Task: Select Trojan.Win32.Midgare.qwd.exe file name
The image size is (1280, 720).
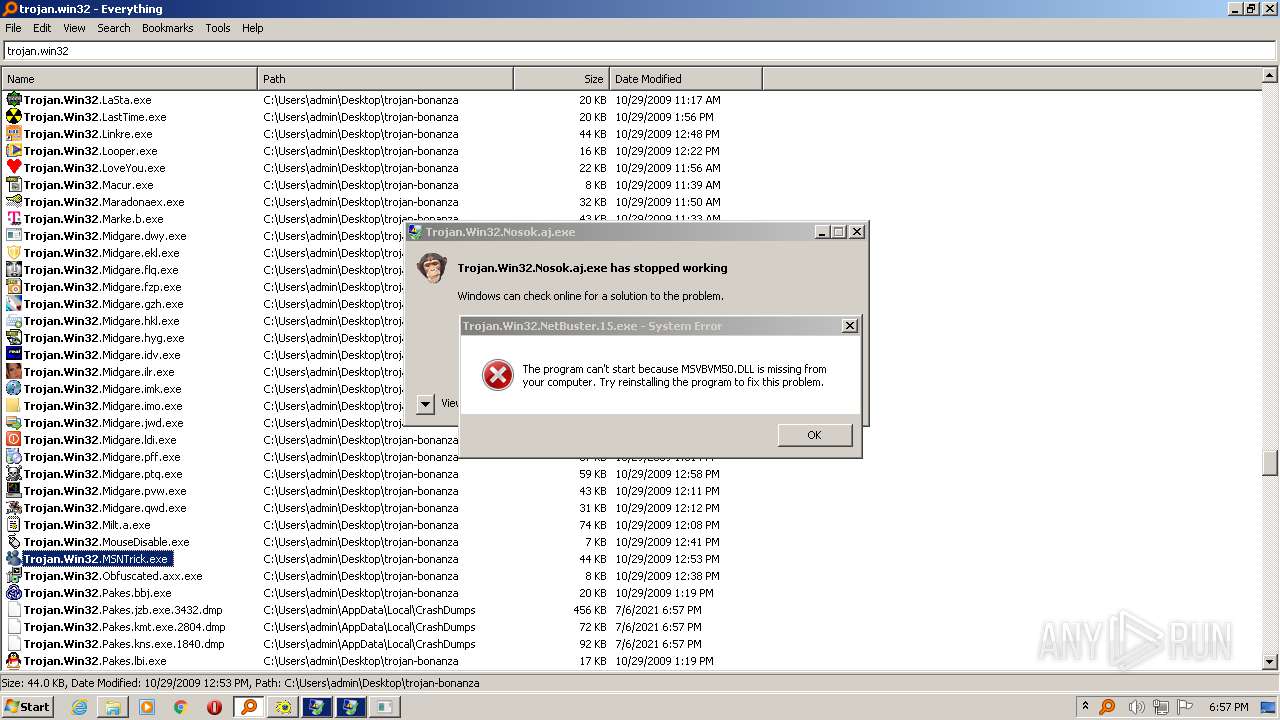Action: pyautogui.click(x=105, y=508)
